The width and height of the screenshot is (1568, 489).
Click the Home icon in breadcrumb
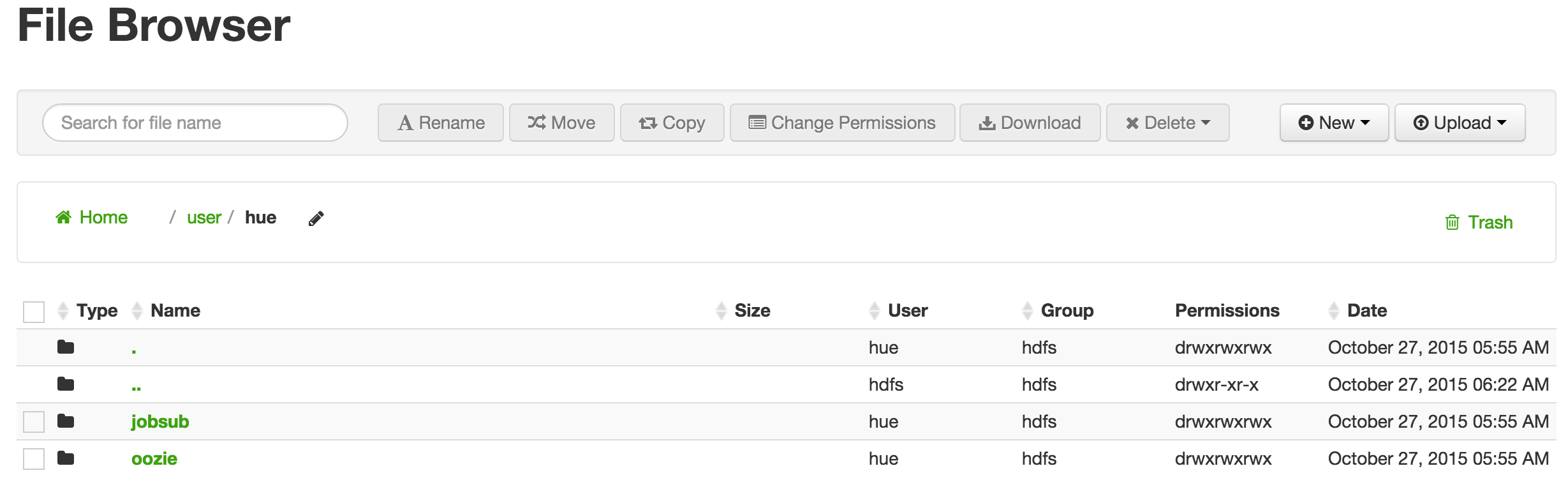(63, 218)
